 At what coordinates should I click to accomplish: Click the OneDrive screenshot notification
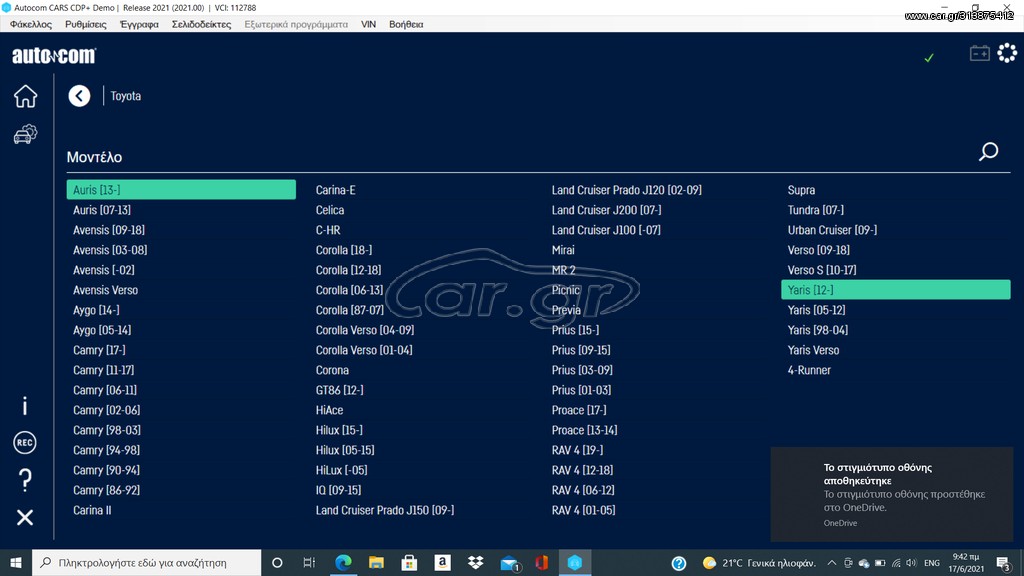891,494
